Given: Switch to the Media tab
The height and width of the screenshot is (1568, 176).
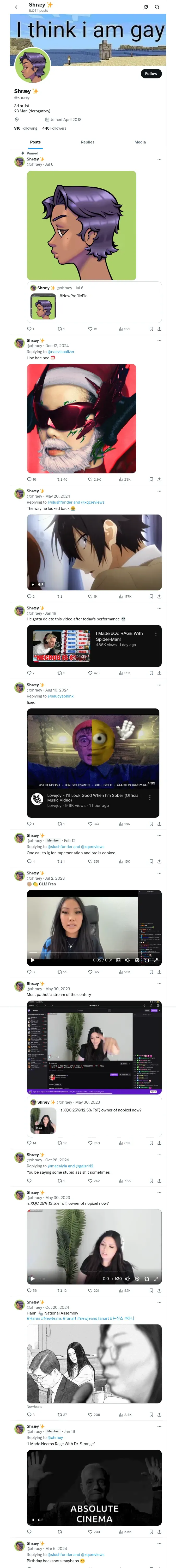Looking at the screenshot, I should pos(140,142).
